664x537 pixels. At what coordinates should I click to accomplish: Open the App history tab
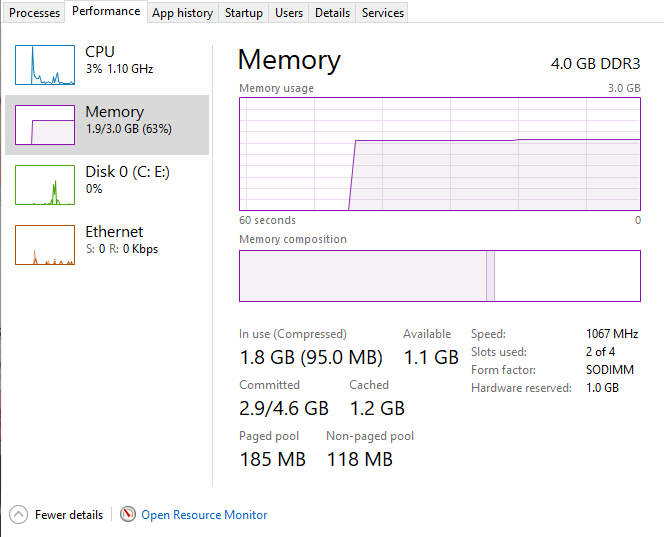(182, 13)
